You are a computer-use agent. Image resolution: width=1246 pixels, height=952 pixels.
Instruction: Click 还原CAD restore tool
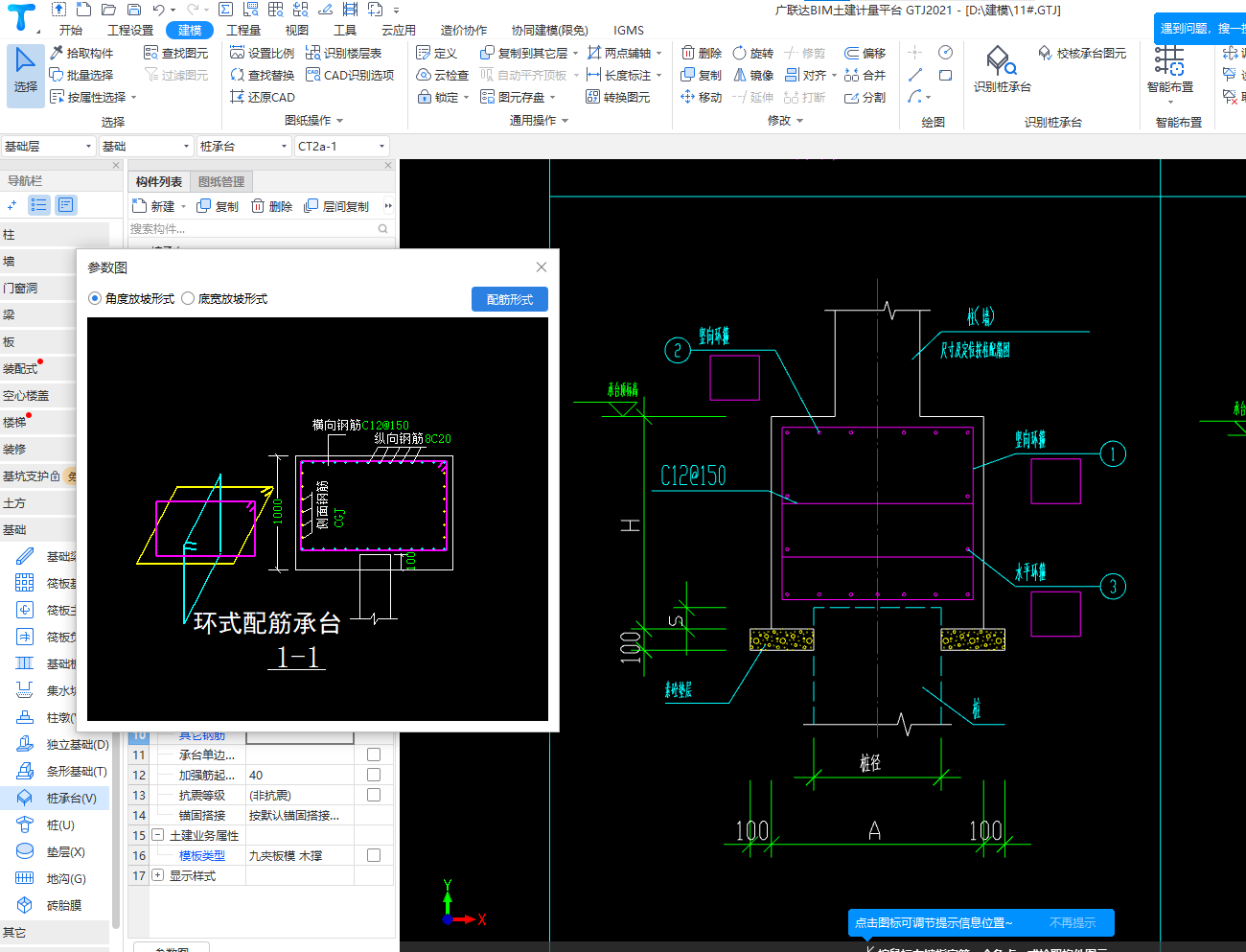pyautogui.click(x=263, y=97)
